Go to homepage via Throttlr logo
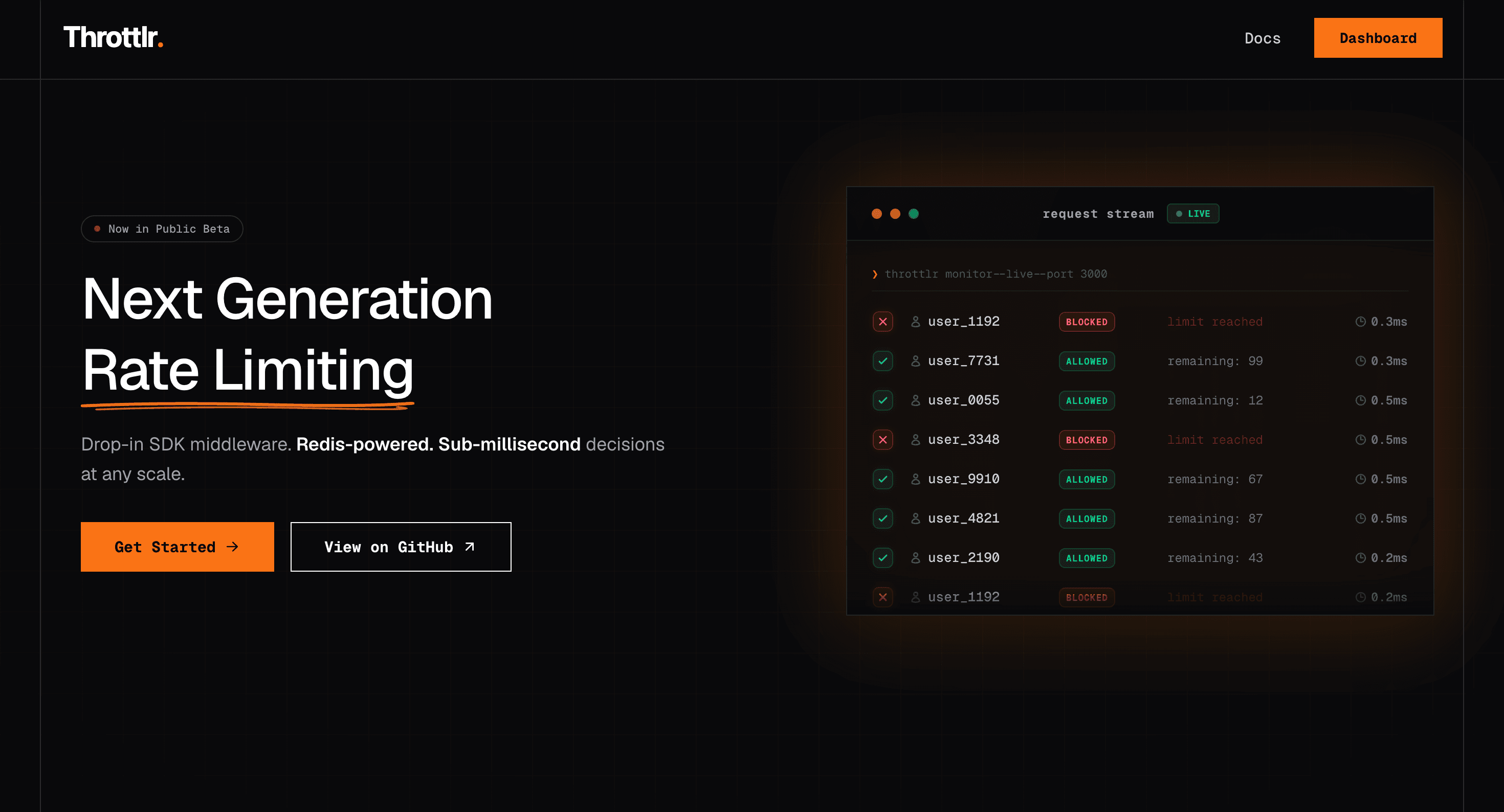1504x812 pixels. pyautogui.click(x=113, y=37)
